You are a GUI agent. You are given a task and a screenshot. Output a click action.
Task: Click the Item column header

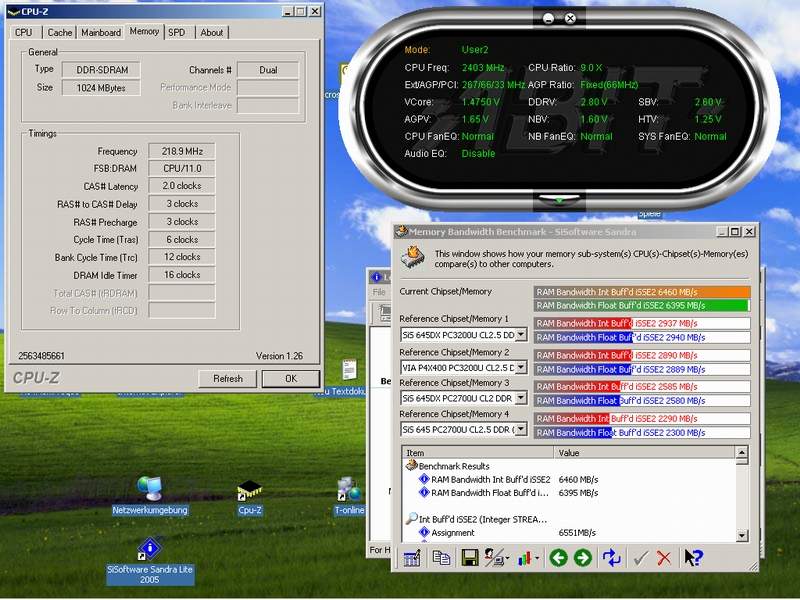(x=478, y=453)
